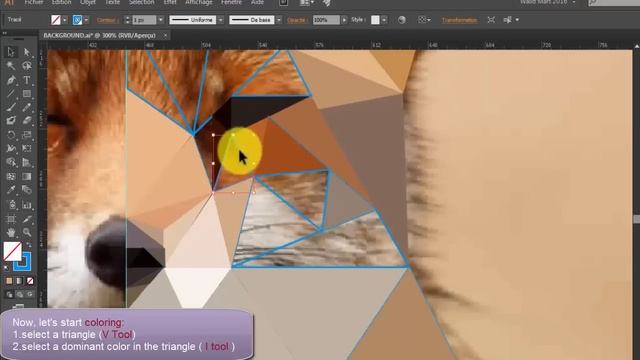Apply Gradient mode button under swatches

click(20, 281)
